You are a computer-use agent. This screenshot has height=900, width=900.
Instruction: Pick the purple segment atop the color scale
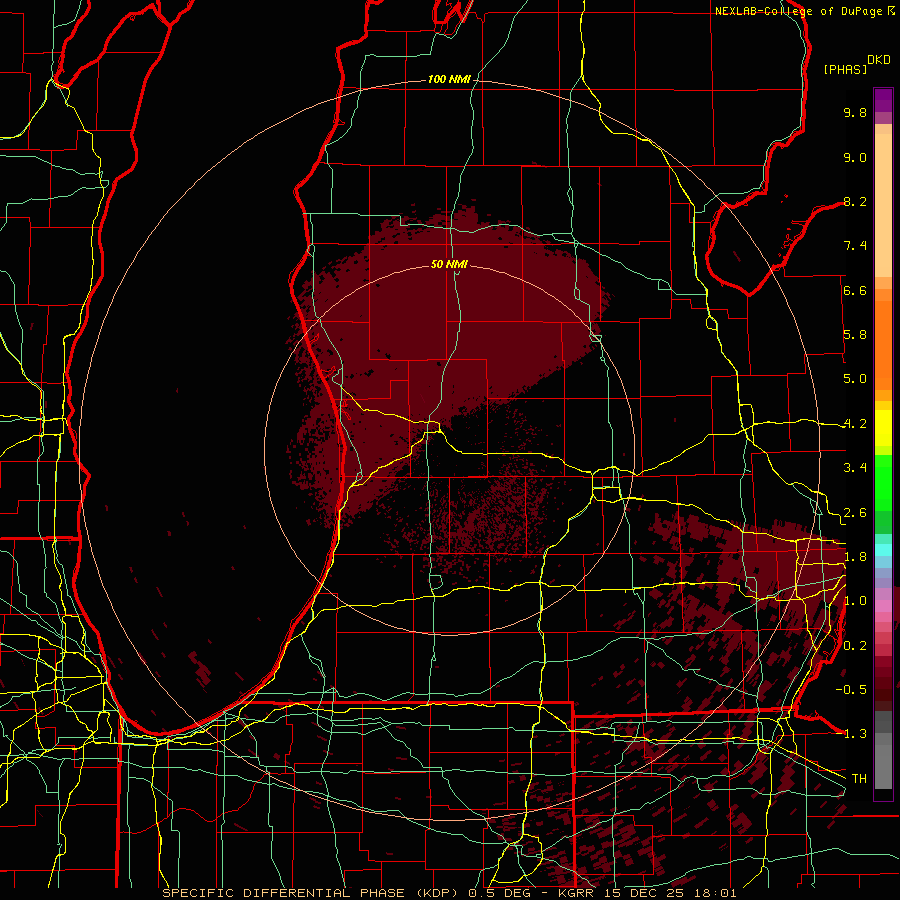(883, 100)
